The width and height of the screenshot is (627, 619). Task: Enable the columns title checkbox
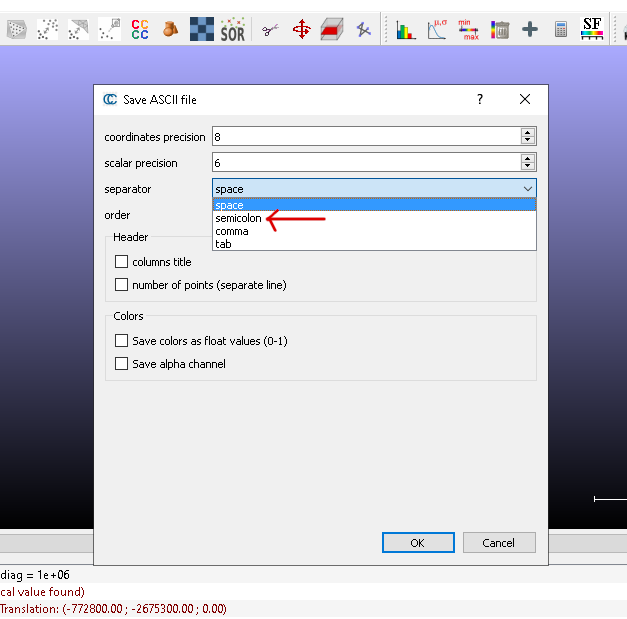coord(122,262)
